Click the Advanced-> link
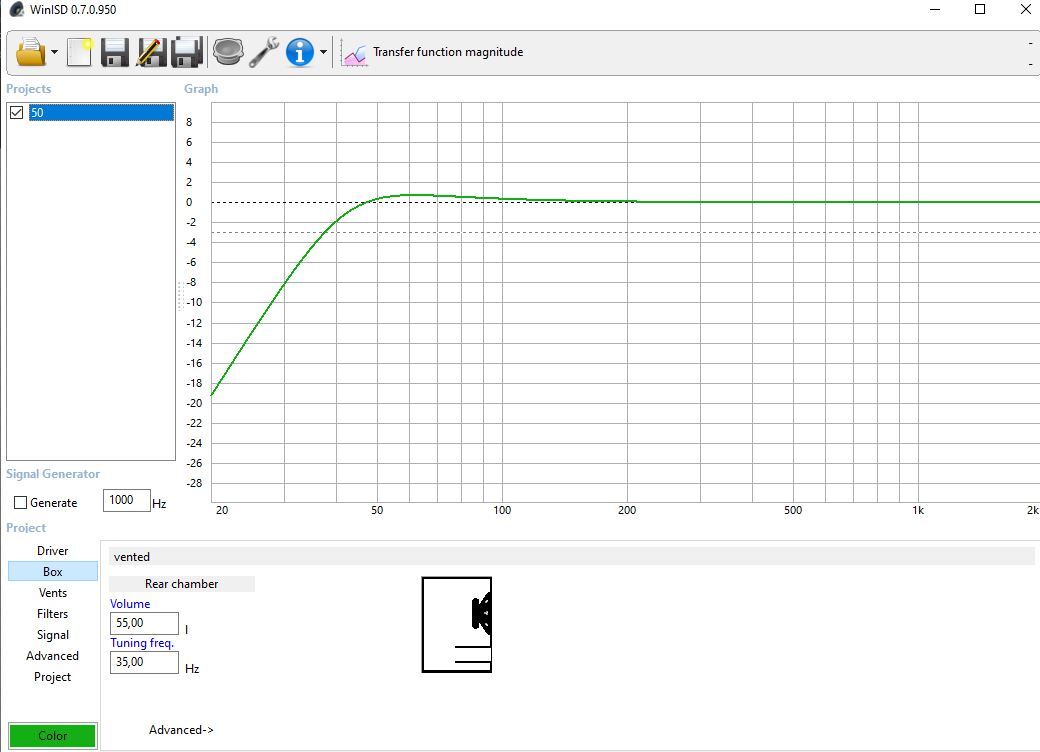The width and height of the screenshot is (1040, 752). [x=181, y=730]
